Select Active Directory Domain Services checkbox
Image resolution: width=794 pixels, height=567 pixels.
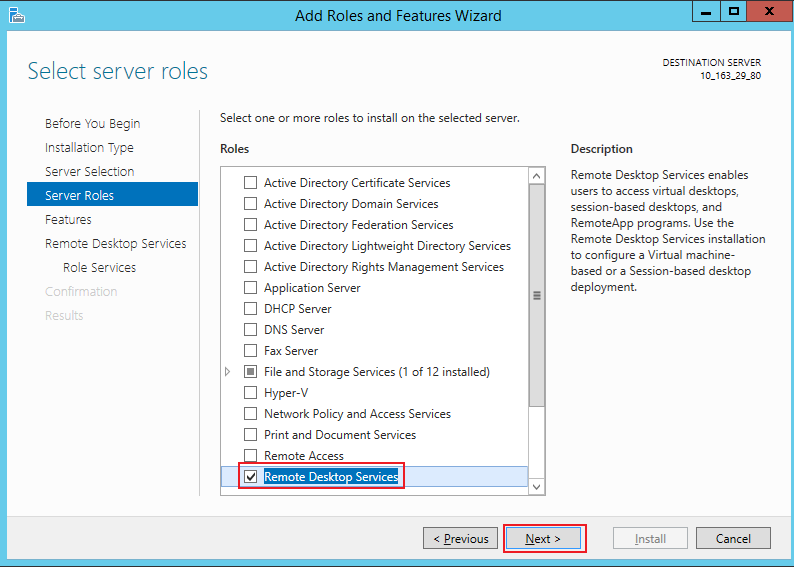point(251,204)
